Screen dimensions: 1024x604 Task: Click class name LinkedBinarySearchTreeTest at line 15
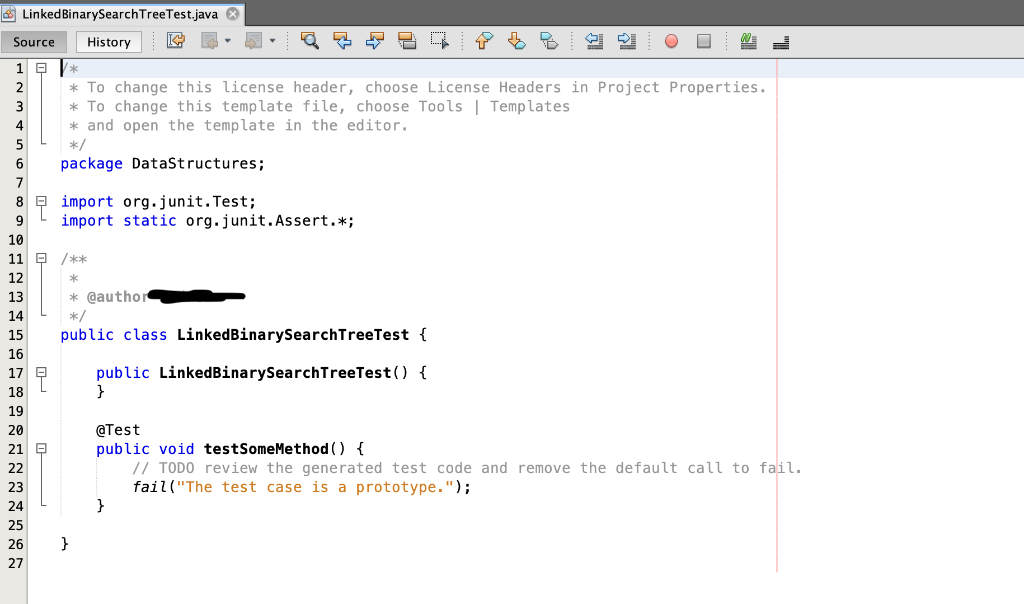(x=293, y=335)
